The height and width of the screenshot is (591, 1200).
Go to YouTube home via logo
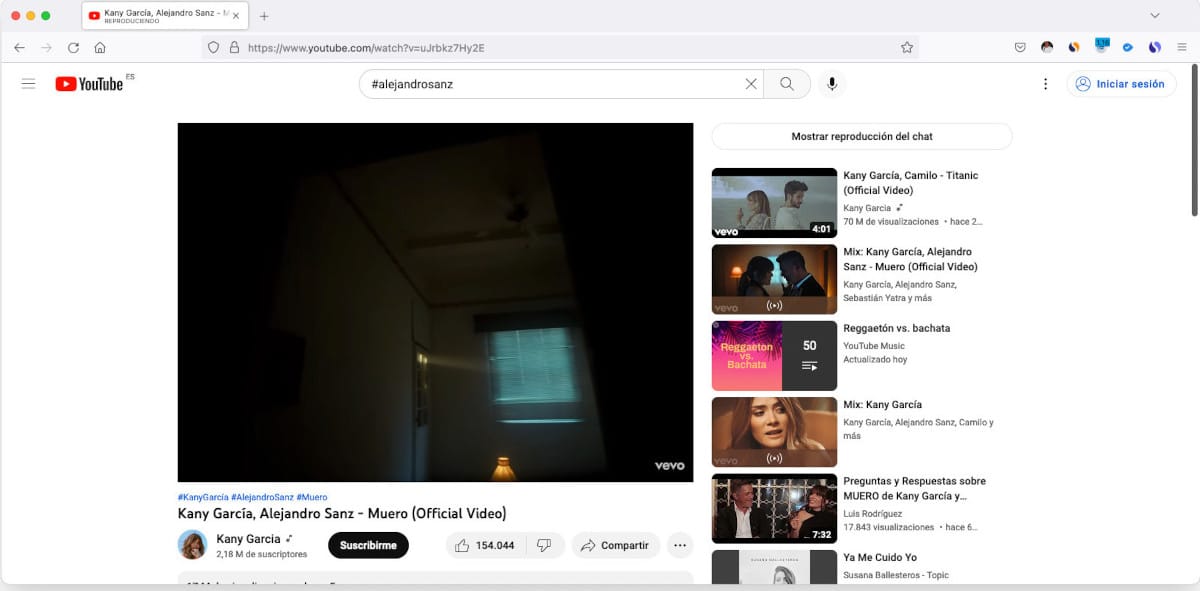point(89,84)
